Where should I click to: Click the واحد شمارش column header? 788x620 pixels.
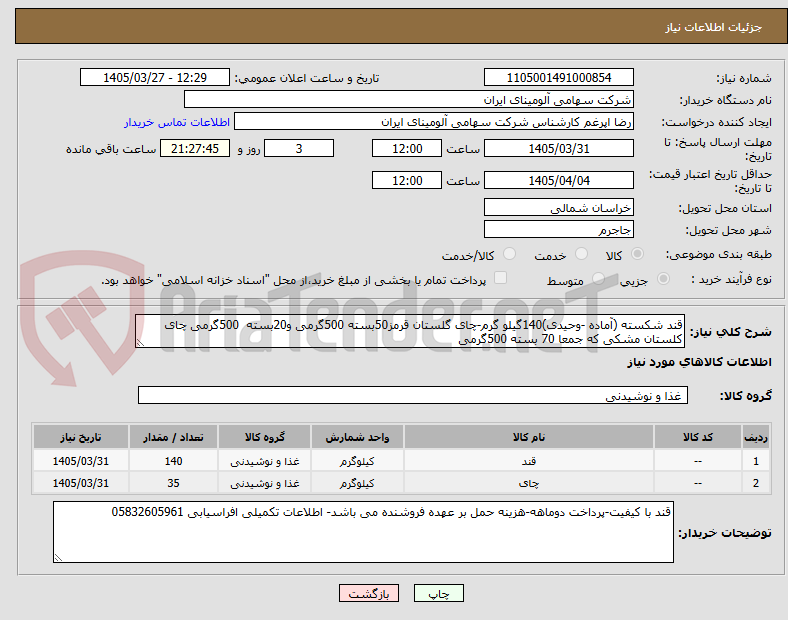click(357, 437)
